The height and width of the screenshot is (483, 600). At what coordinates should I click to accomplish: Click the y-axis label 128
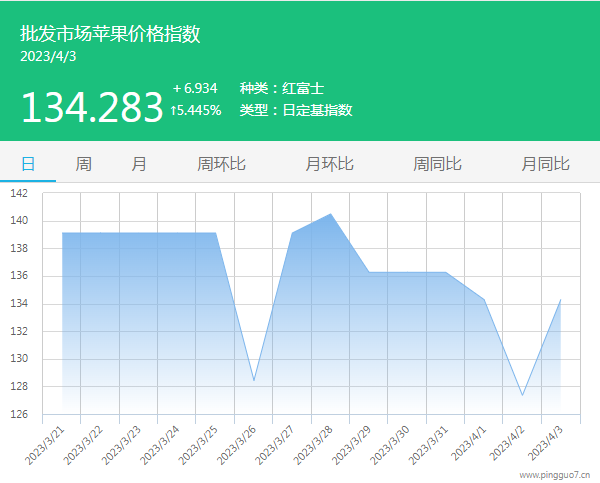pos(19,387)
